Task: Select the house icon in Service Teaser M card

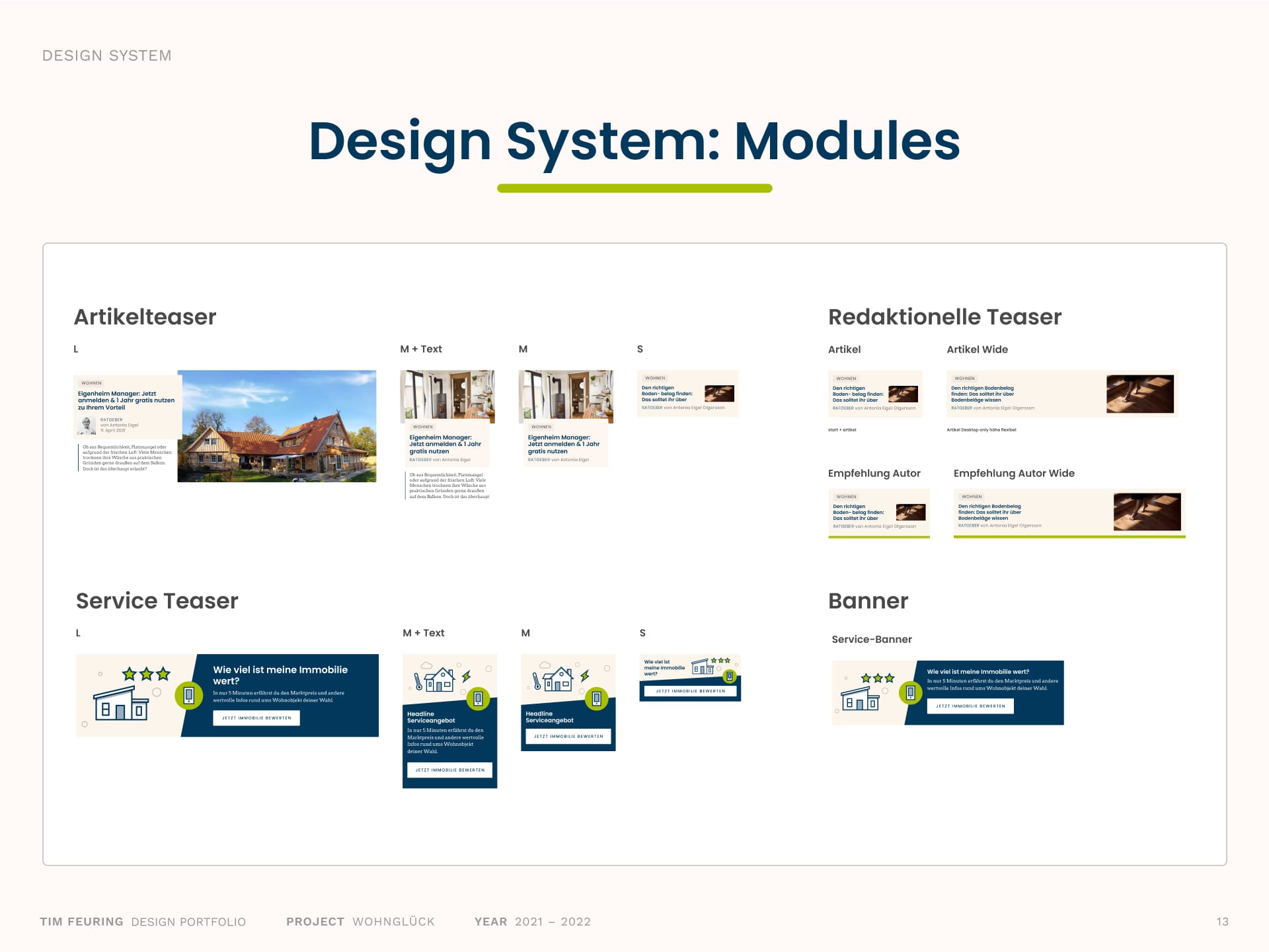Action: 558,679
